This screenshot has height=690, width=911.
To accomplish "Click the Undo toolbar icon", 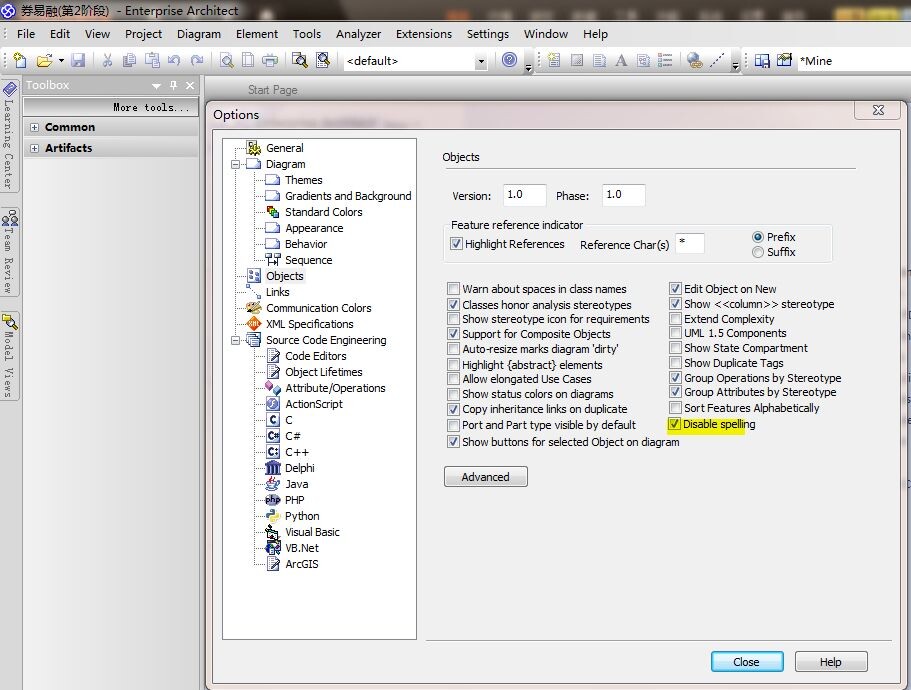I will [174, 60].
